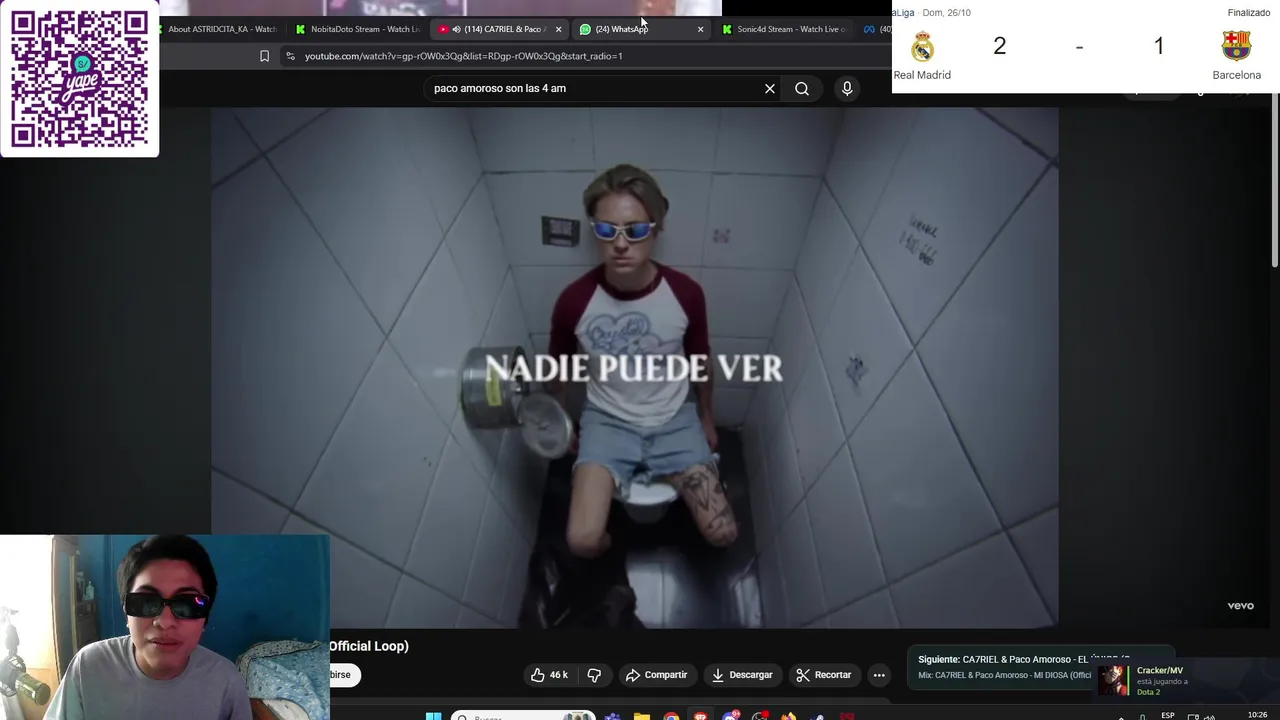Open the vevo logo on the video
The height and width of the screenshot is (720, 1280).
[x=1240, y=606]
